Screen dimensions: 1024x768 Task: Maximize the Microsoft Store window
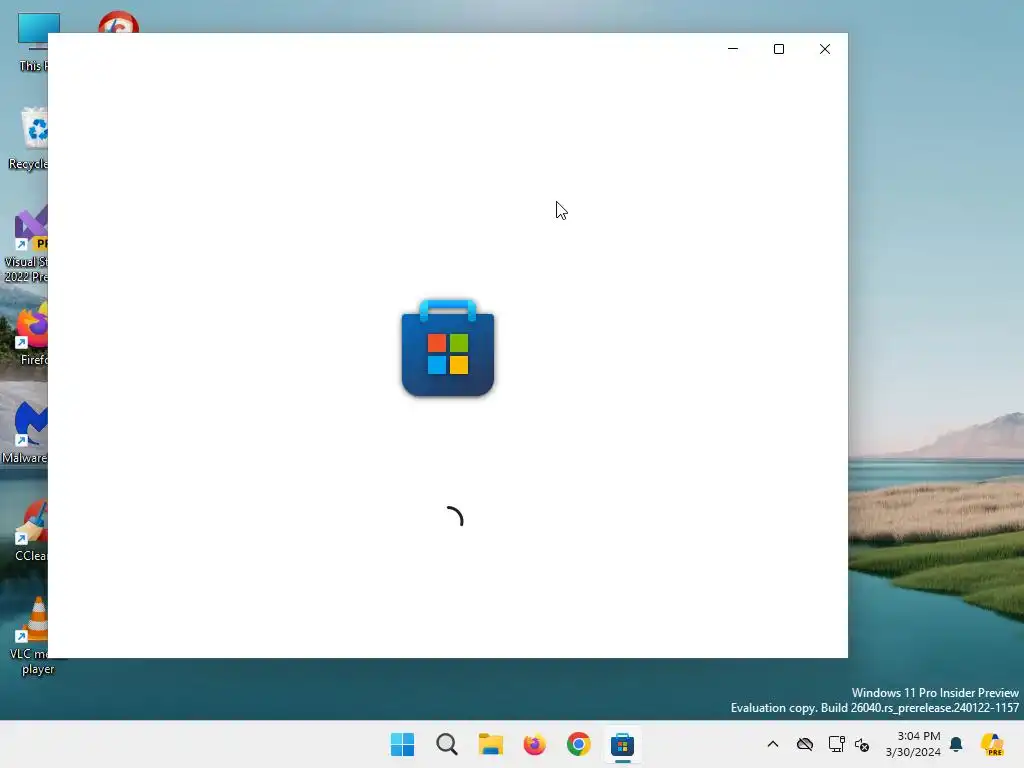[x=778, y=49]
